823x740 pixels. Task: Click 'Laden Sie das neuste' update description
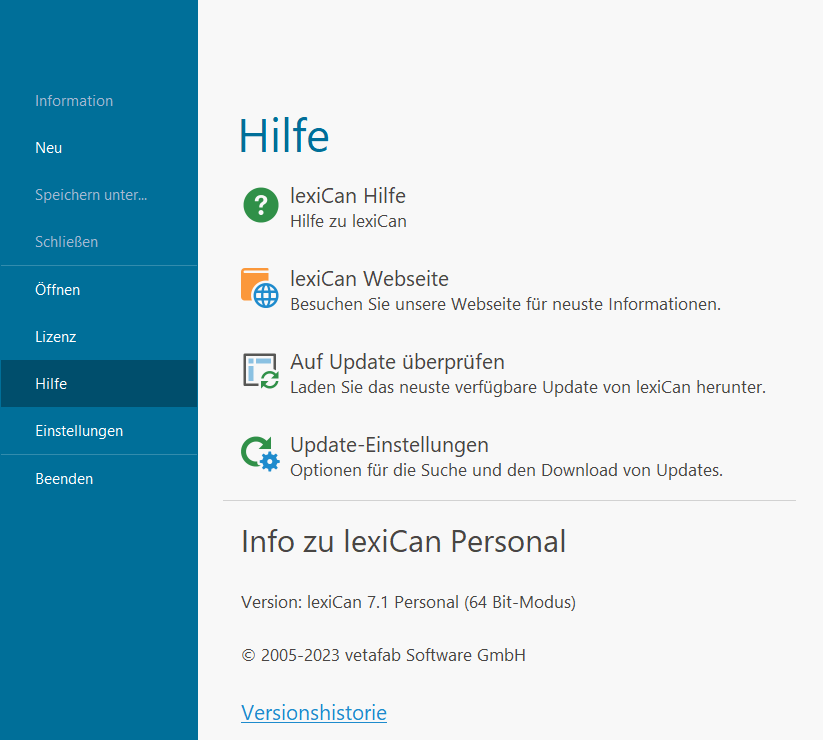527,387
